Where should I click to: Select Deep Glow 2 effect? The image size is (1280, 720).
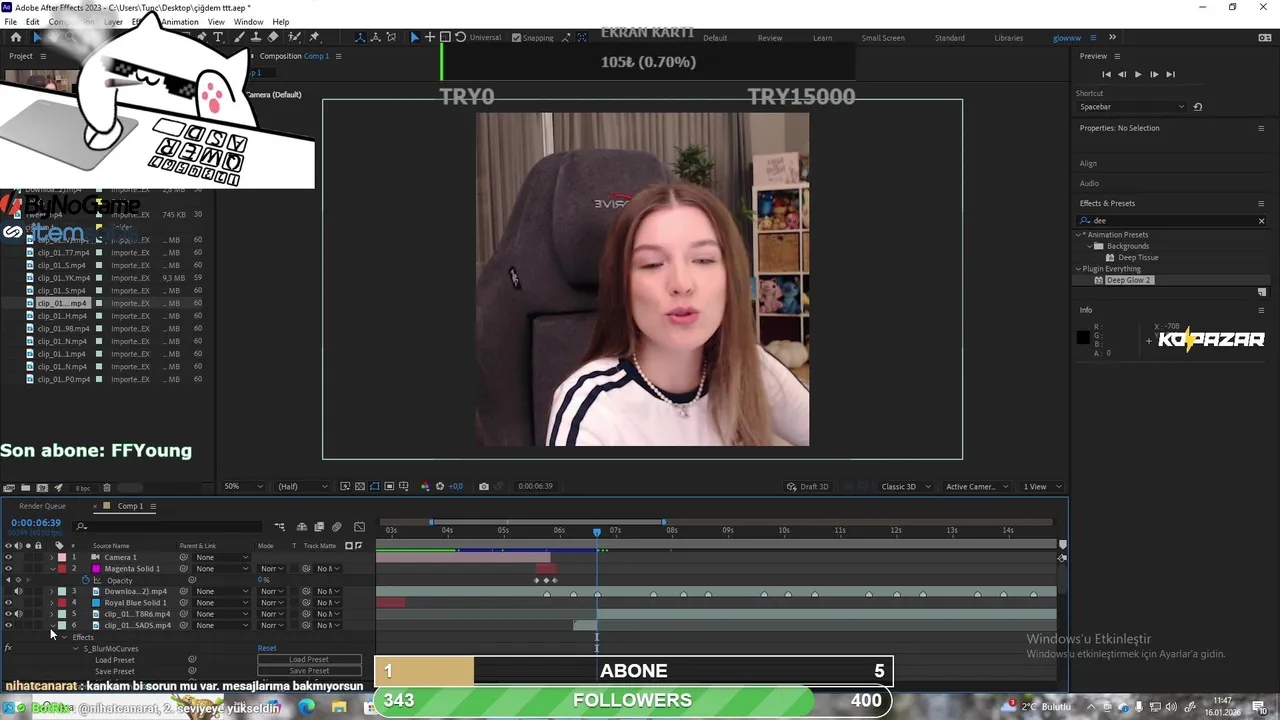click(1129, 281)
